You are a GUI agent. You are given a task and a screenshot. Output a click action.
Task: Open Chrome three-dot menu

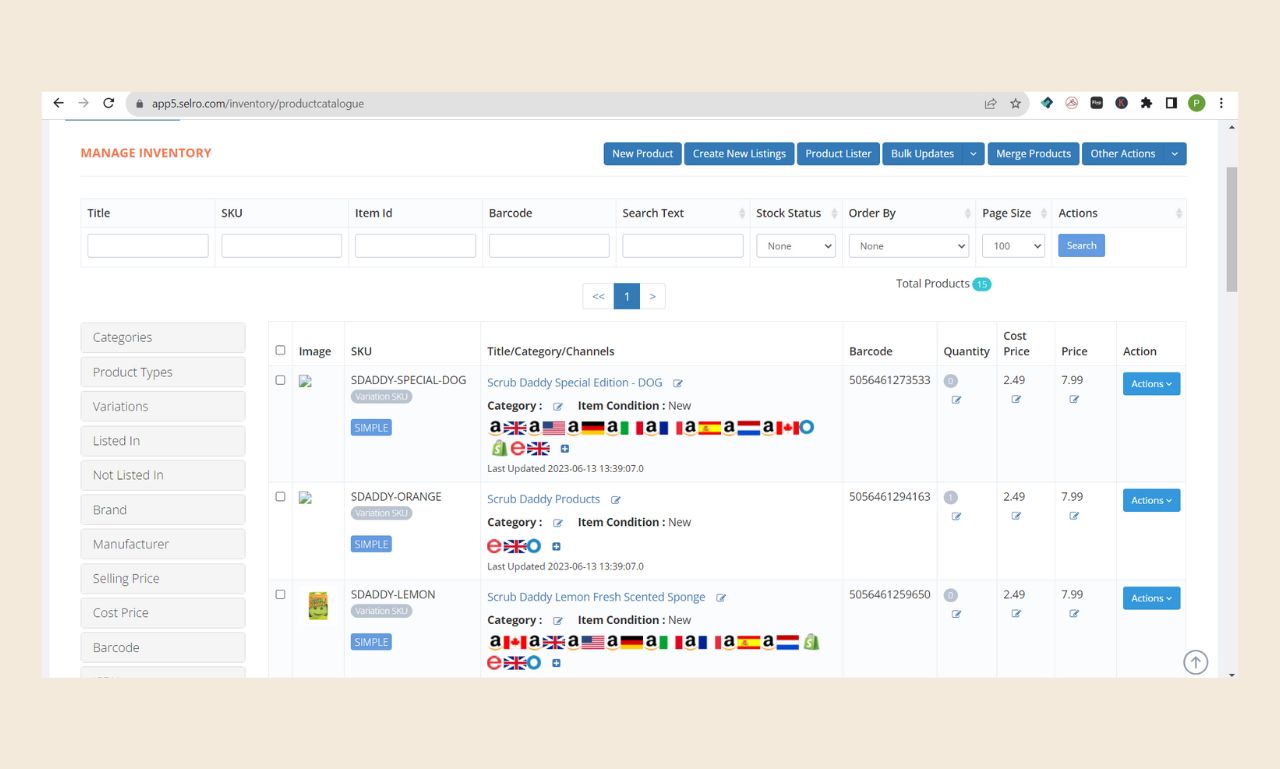pyautogui.click(x=1221, y=103)
